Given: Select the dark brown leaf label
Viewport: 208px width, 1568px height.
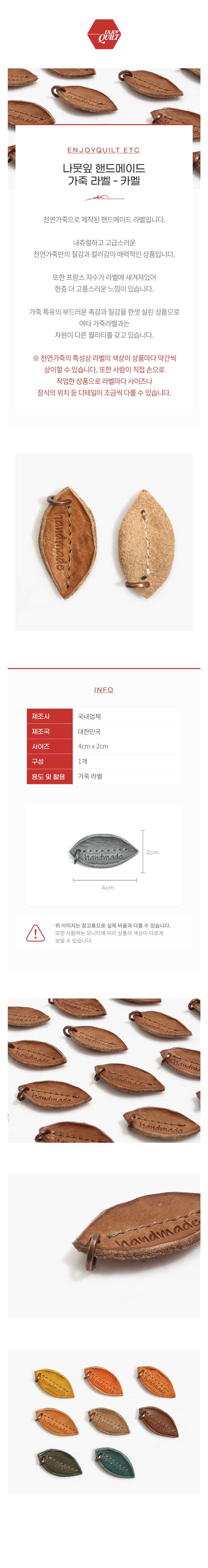Looking at the screenshot, I should 158,1421.
